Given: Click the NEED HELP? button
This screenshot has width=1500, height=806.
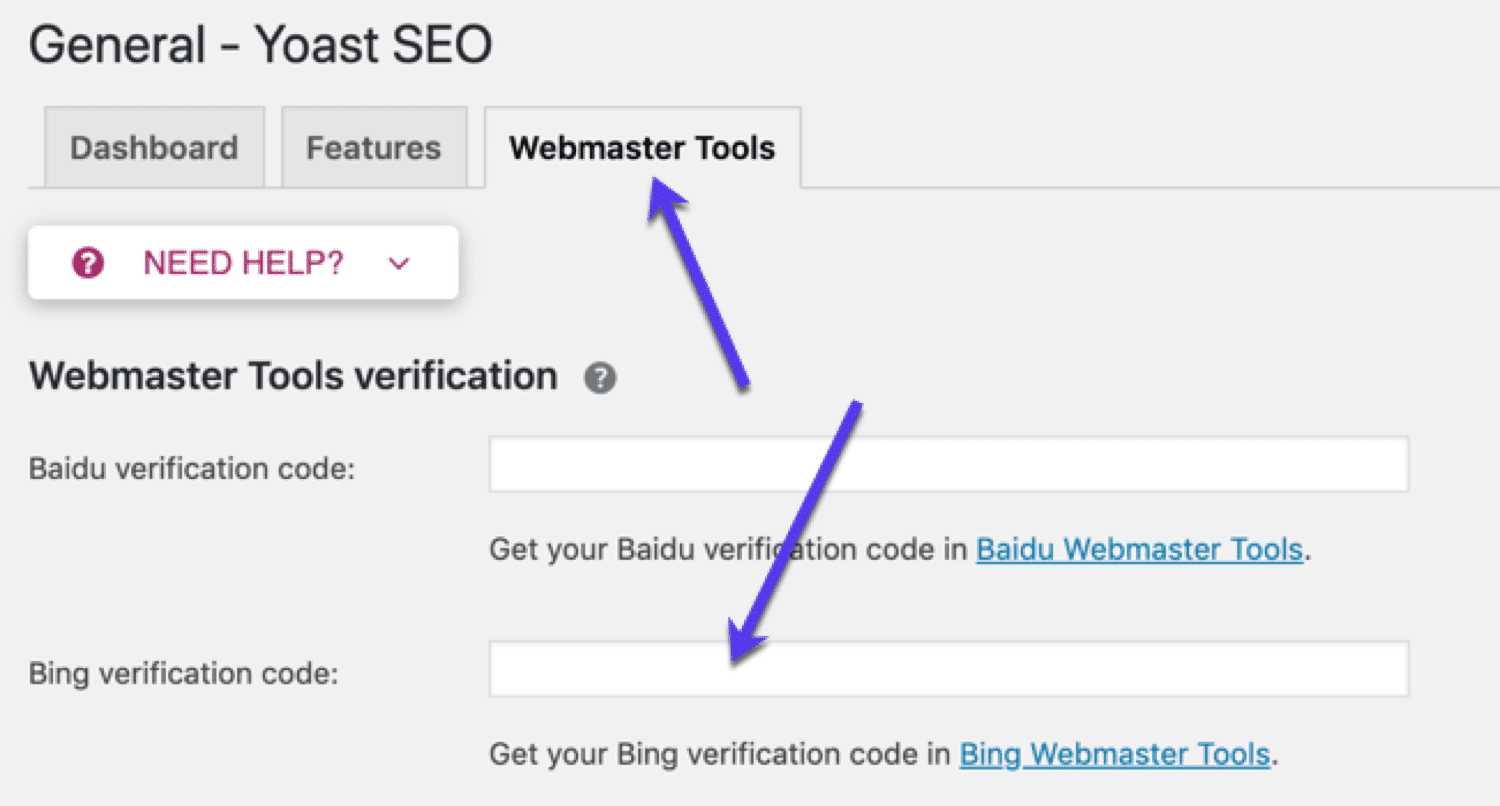Looking at the screenshot, I should point(242,263).
